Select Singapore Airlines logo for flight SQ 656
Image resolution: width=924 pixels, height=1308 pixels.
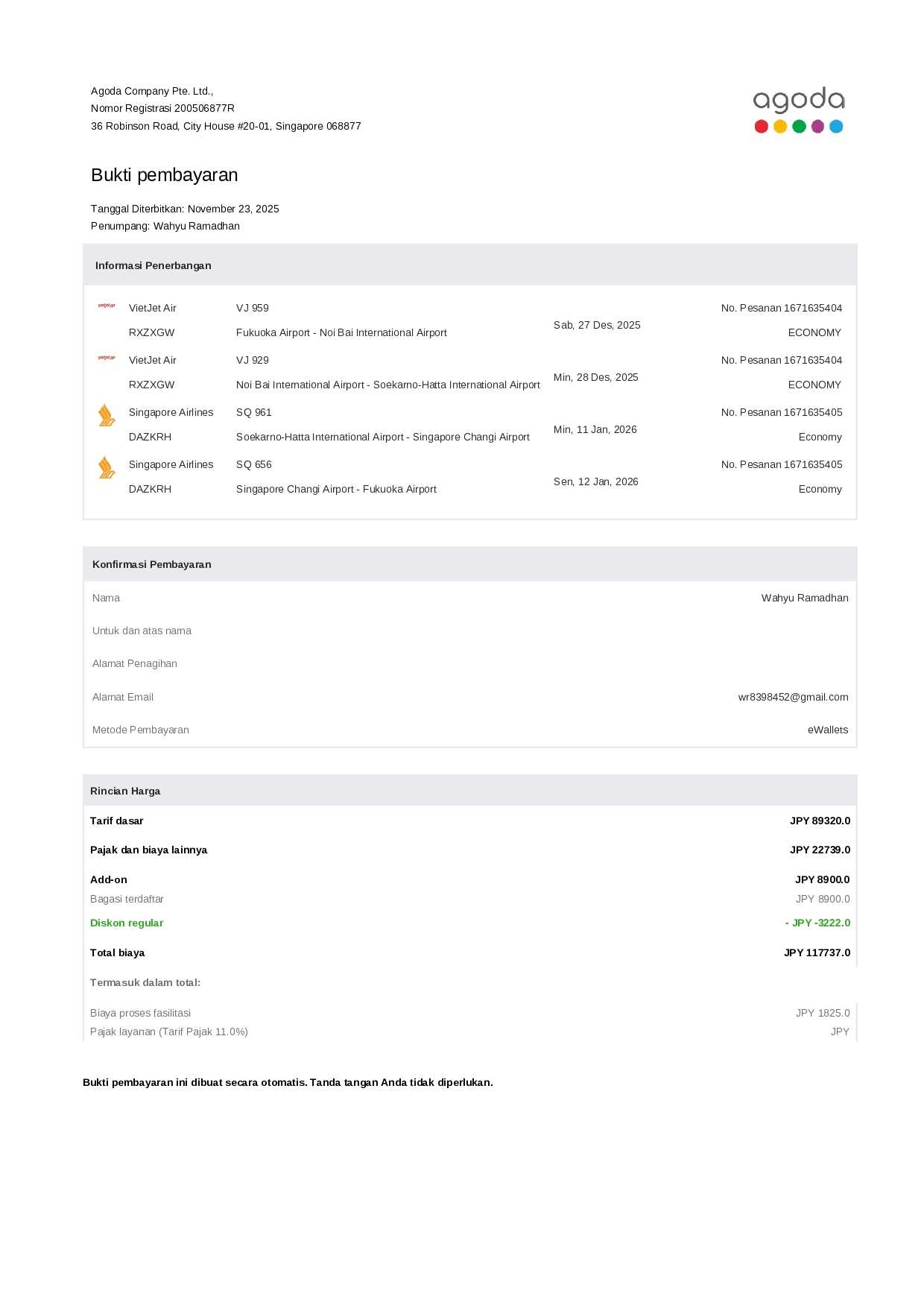click(107, 467)
